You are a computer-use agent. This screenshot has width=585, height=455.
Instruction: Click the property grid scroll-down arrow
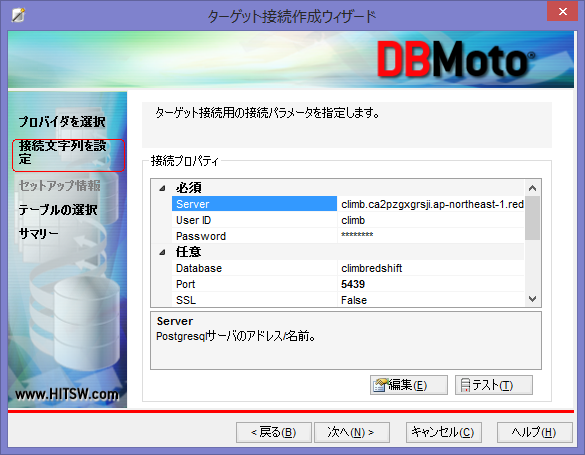[x=532, y=299]
